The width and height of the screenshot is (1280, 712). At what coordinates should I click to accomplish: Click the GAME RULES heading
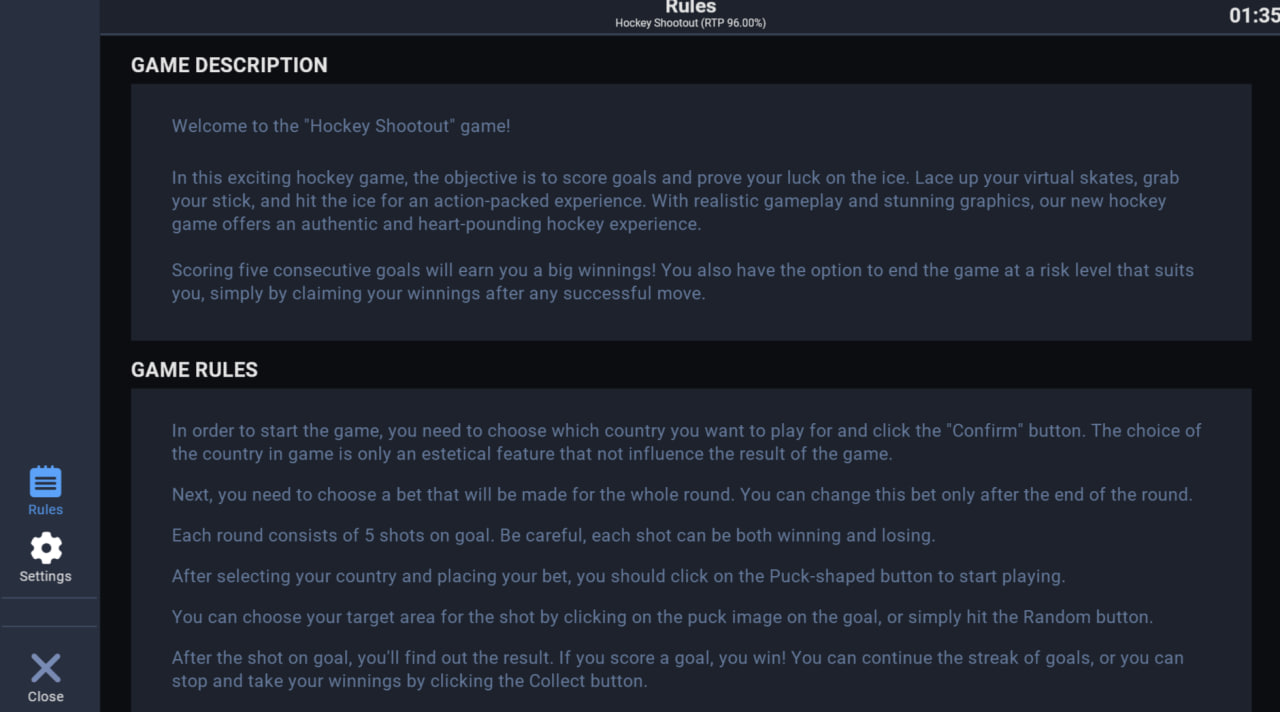click(x=194, y=369)
